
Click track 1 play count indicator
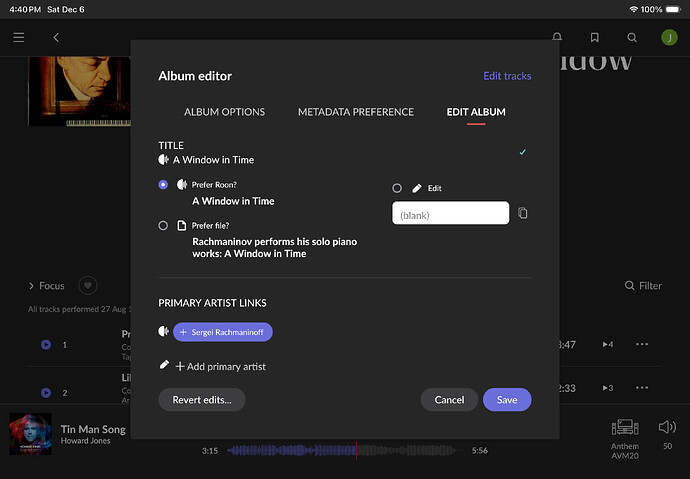tap(608, 344)
